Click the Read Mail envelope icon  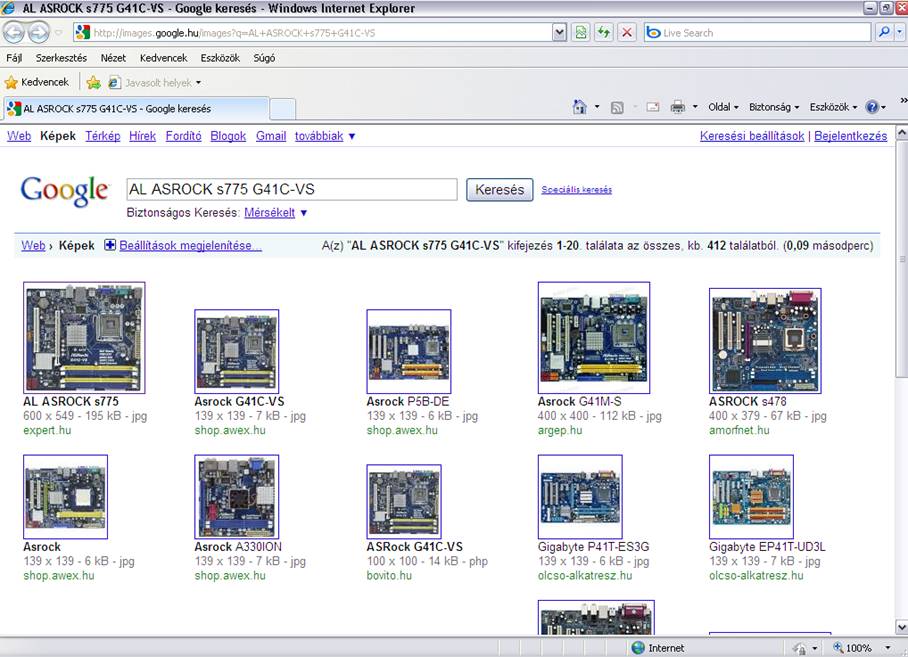652,107
